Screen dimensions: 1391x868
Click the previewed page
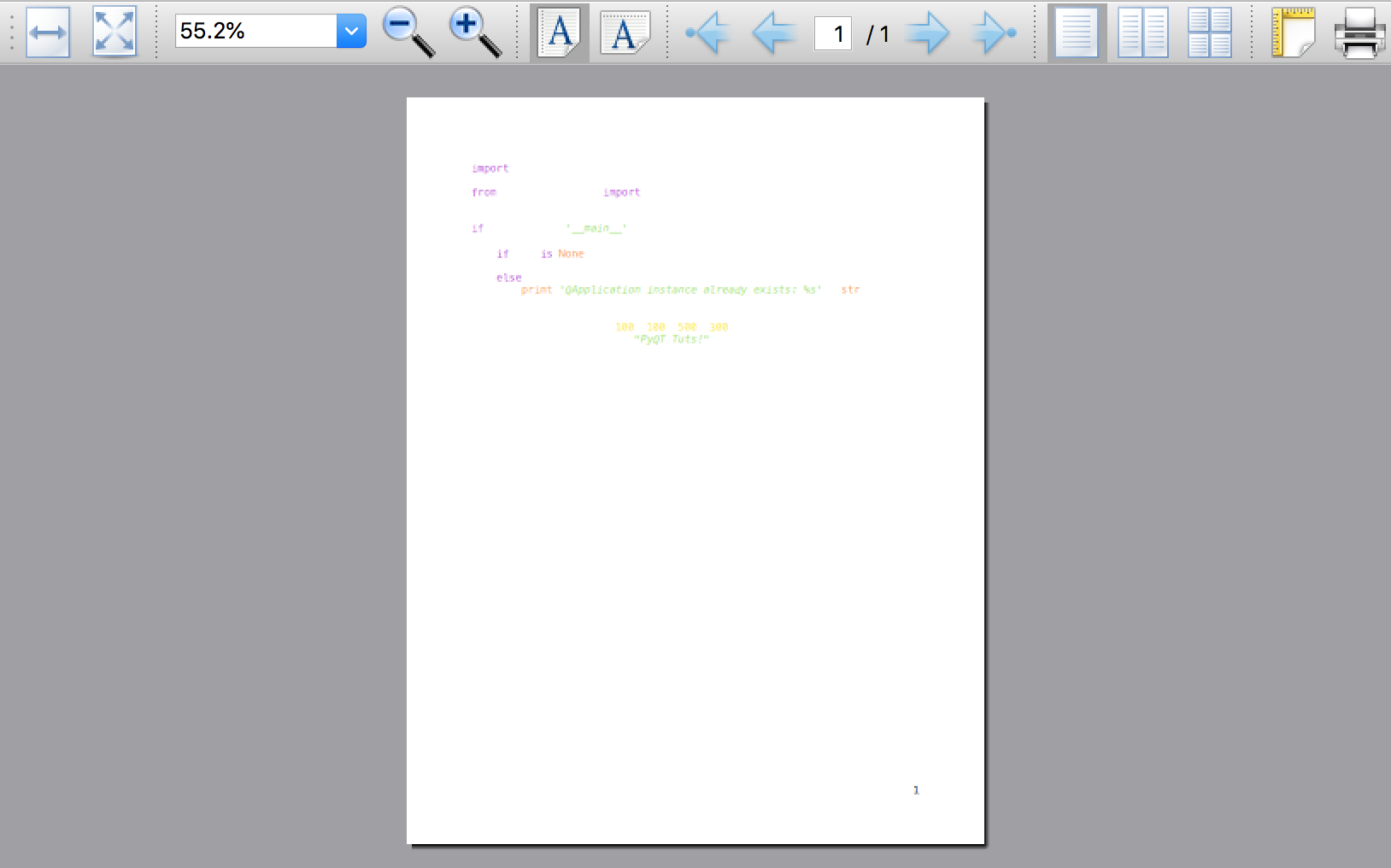695,471
